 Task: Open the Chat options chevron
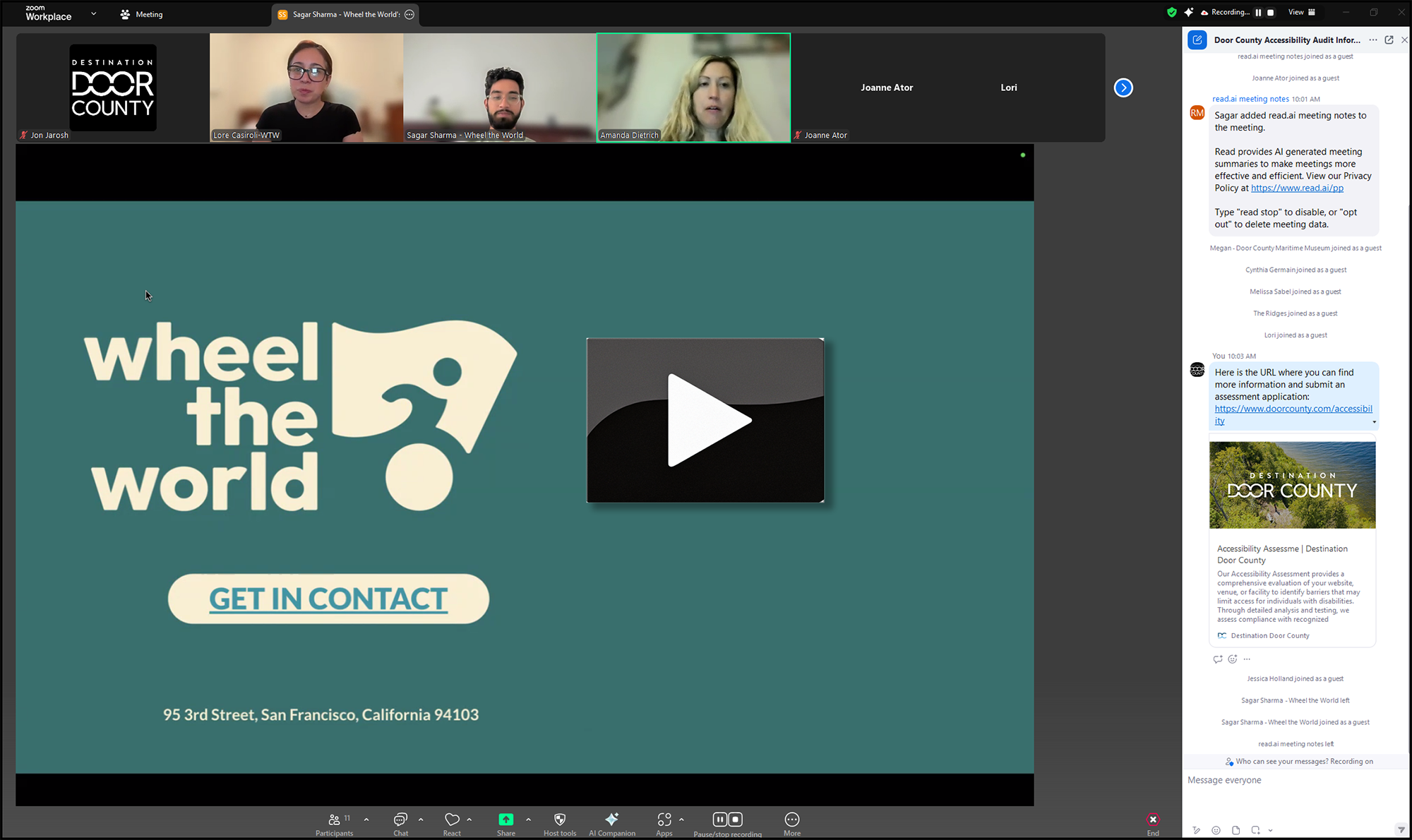pyautogui.click(x=420, y=819)
